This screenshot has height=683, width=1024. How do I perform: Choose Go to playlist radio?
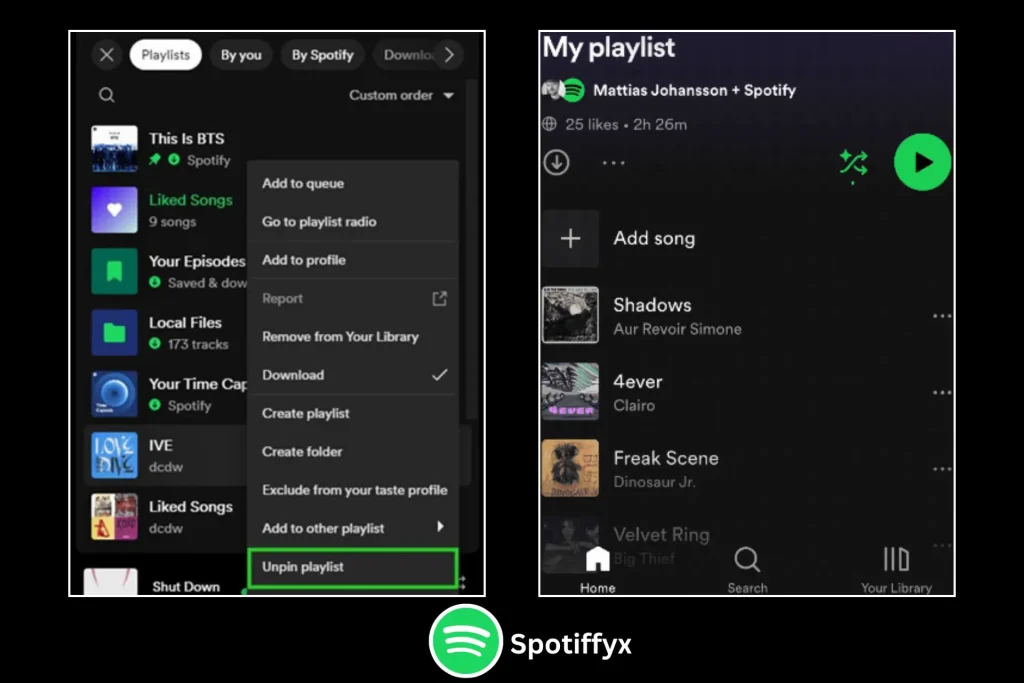coord(353,222)
